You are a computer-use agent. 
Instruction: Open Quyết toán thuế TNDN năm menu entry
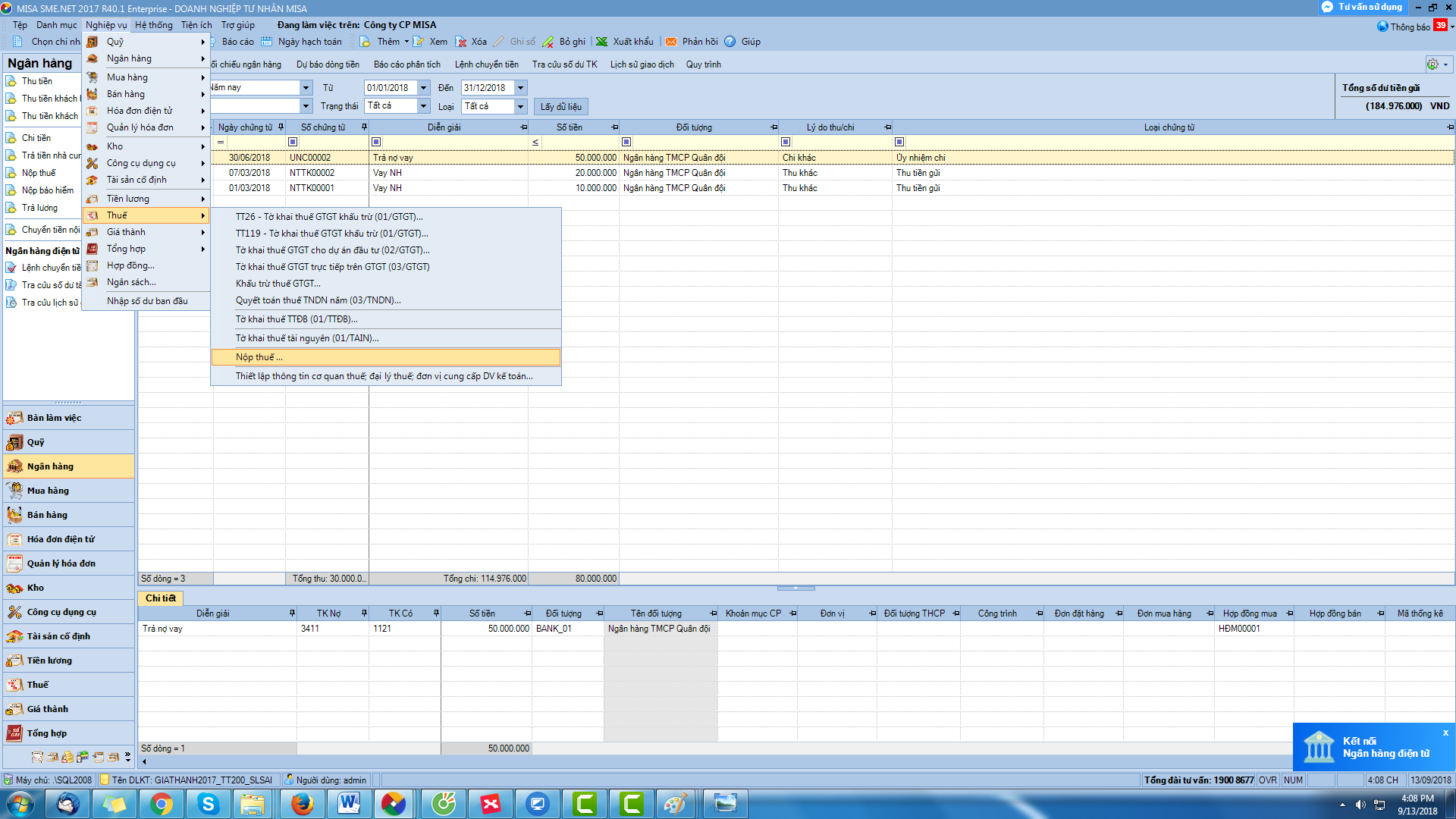pos(386,300)
